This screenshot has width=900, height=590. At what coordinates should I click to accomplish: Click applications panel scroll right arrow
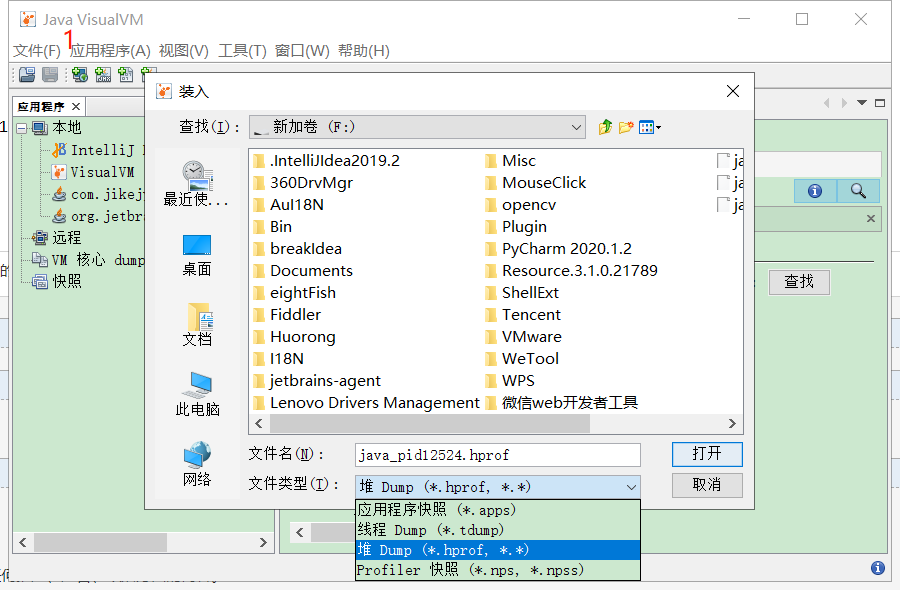click(263, 542)
